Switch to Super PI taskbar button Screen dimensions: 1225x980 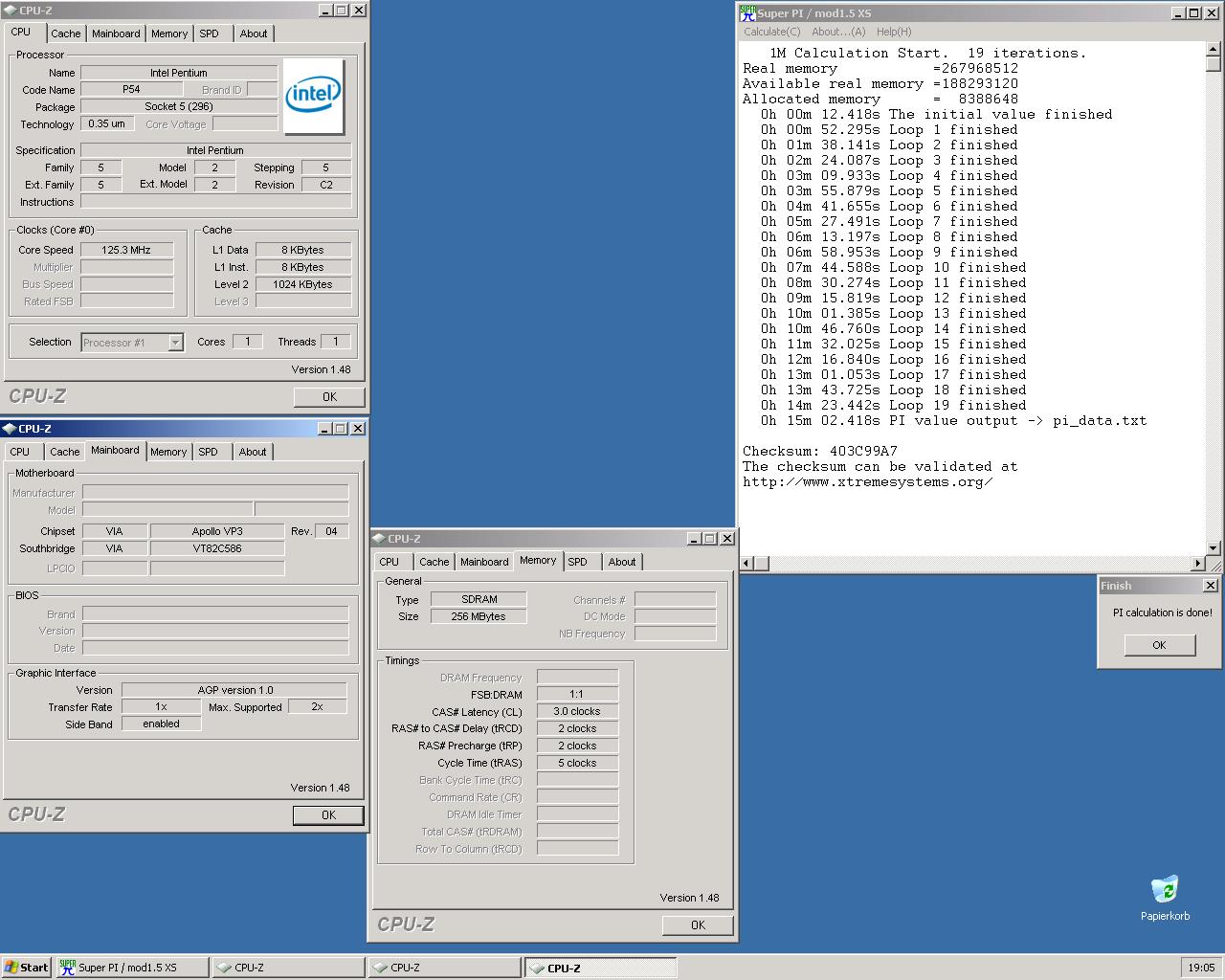(132, 968)
